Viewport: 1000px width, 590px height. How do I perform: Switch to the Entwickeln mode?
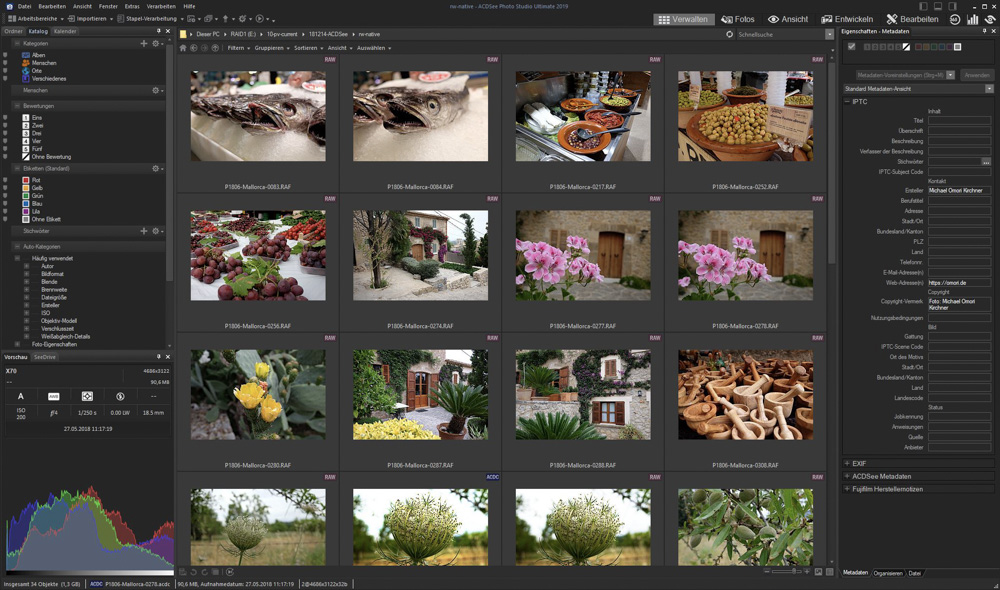coord(847,19)
